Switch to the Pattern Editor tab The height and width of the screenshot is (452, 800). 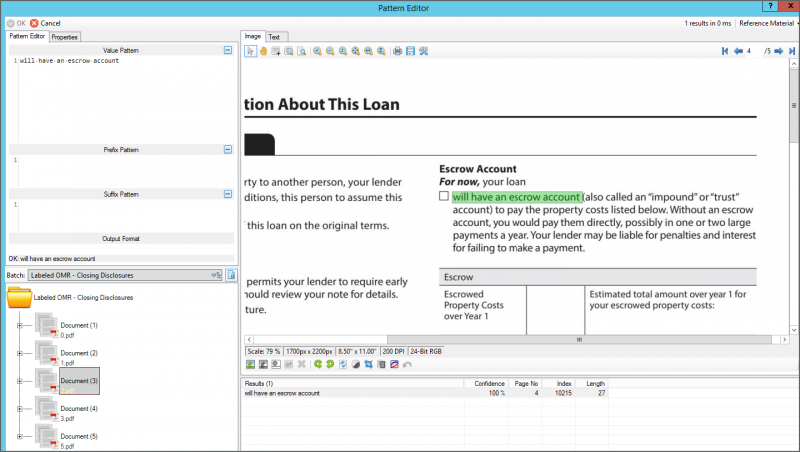click(27, 36)
